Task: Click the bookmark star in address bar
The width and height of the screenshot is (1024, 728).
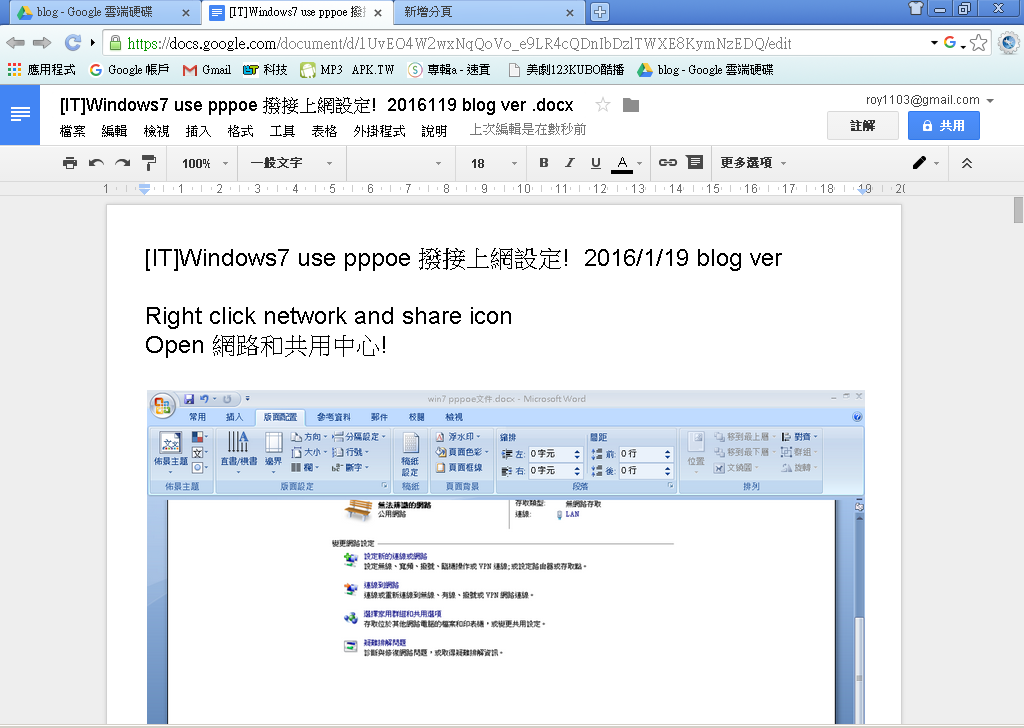Action: coord(978,43)
